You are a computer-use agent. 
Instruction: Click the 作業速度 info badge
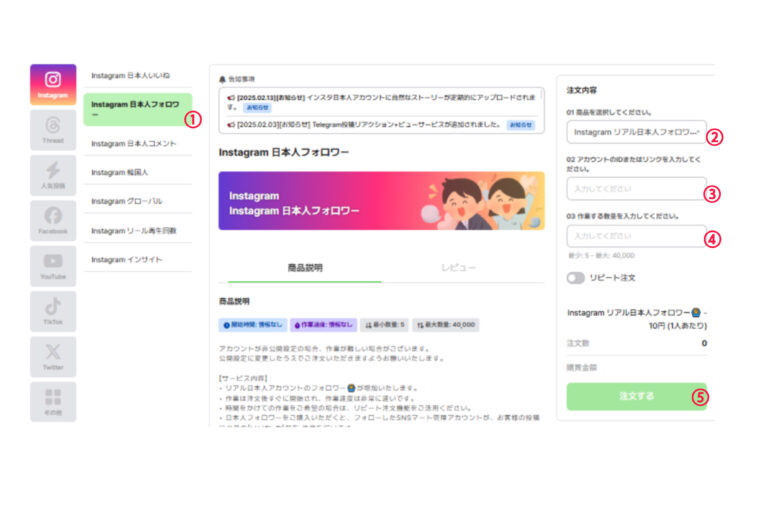(324, 325)
